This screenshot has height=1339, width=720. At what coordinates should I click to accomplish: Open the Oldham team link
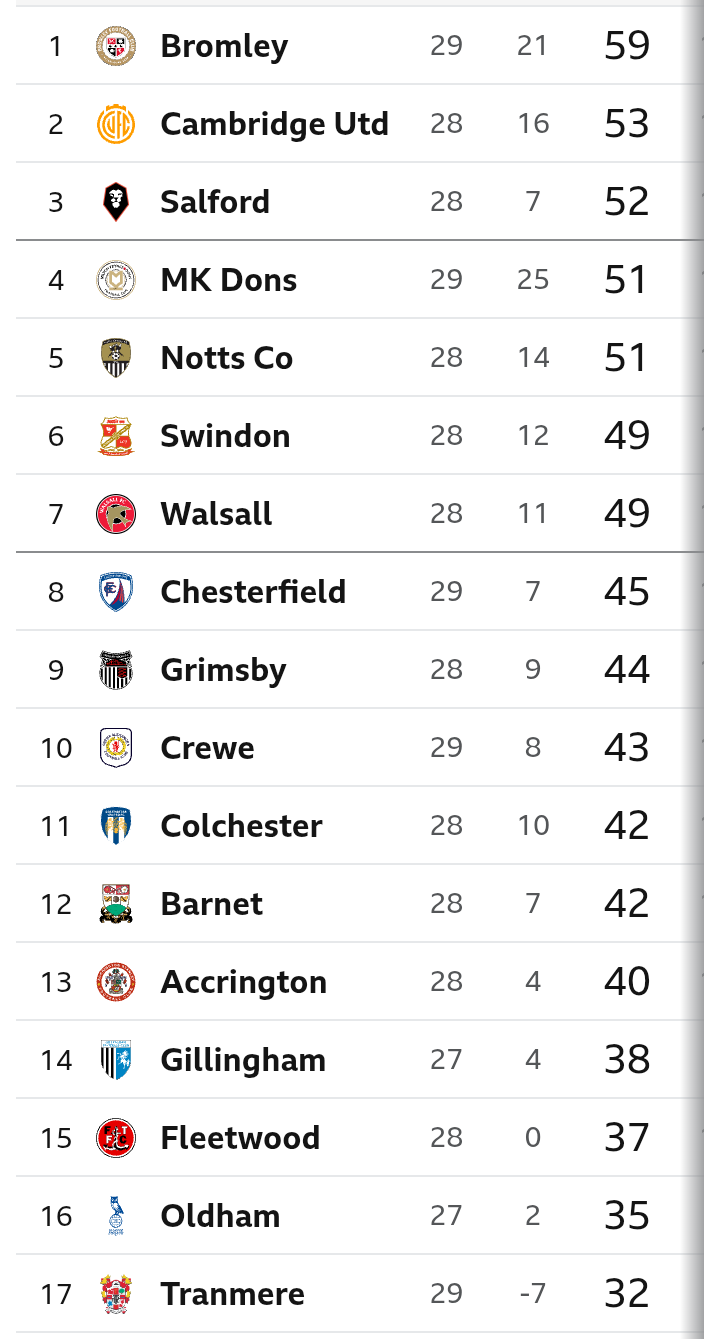pos(220,1216)
